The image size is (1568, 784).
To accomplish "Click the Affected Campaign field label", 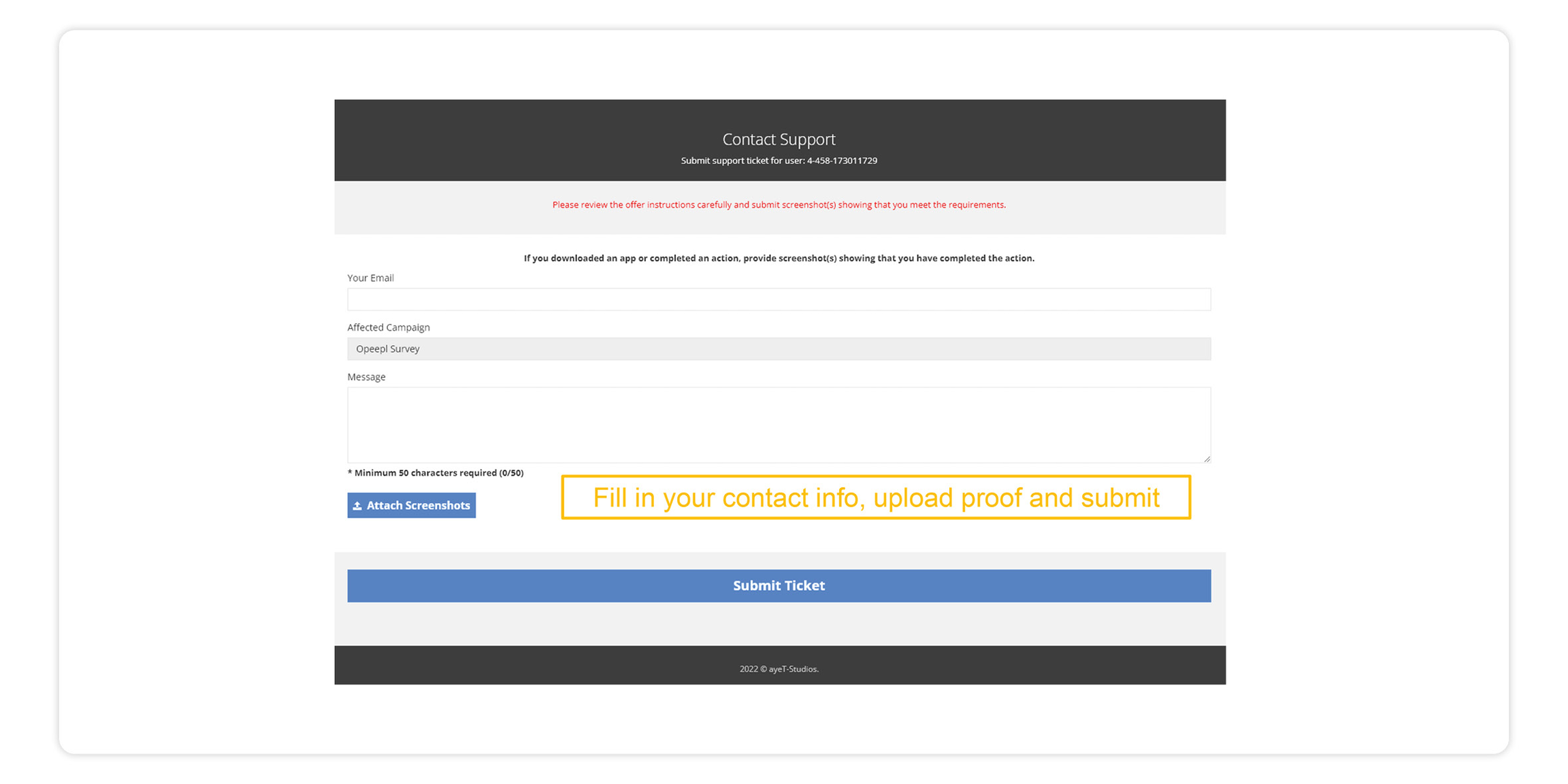I will [x=389, y=327].
